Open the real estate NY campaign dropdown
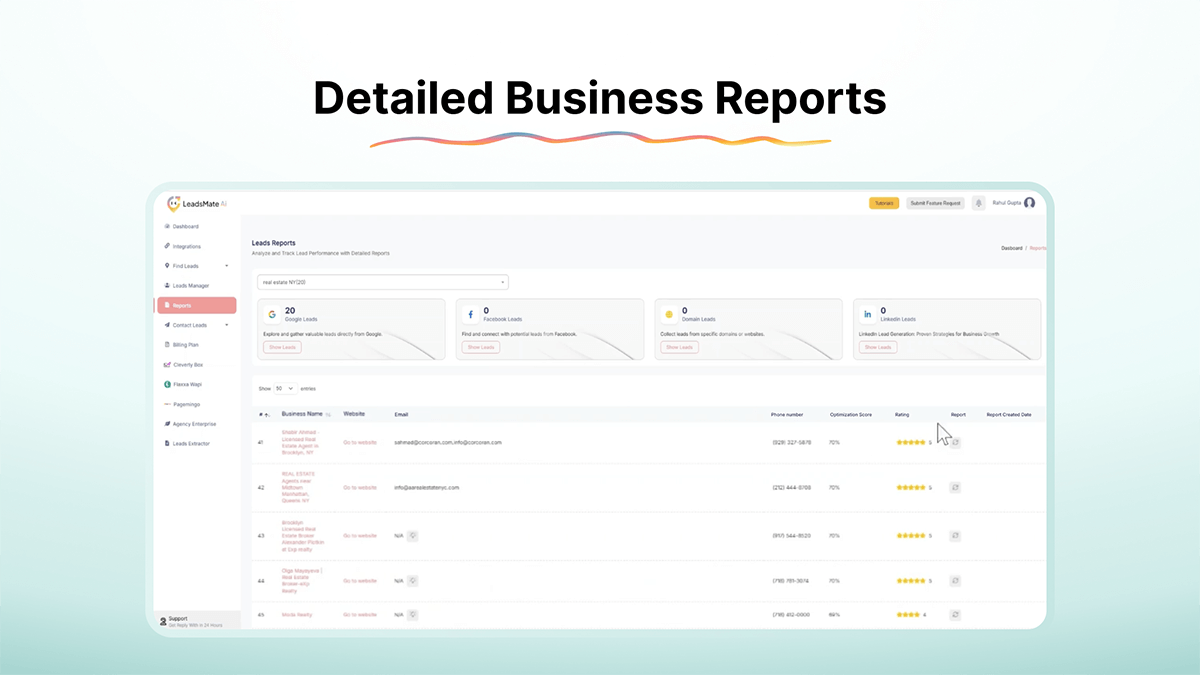This screenshot has height=675, width=1200. (382, 282)
